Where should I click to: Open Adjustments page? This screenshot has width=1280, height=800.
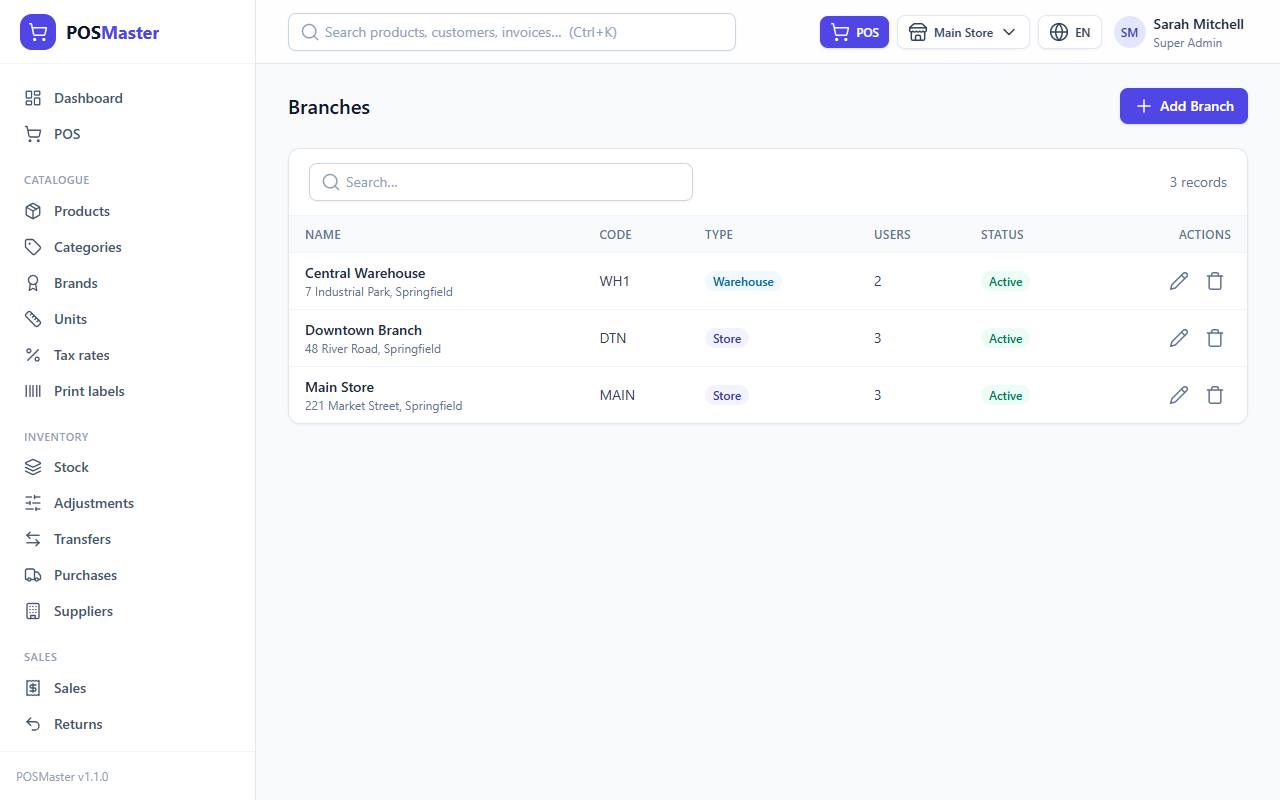point(127,503)
